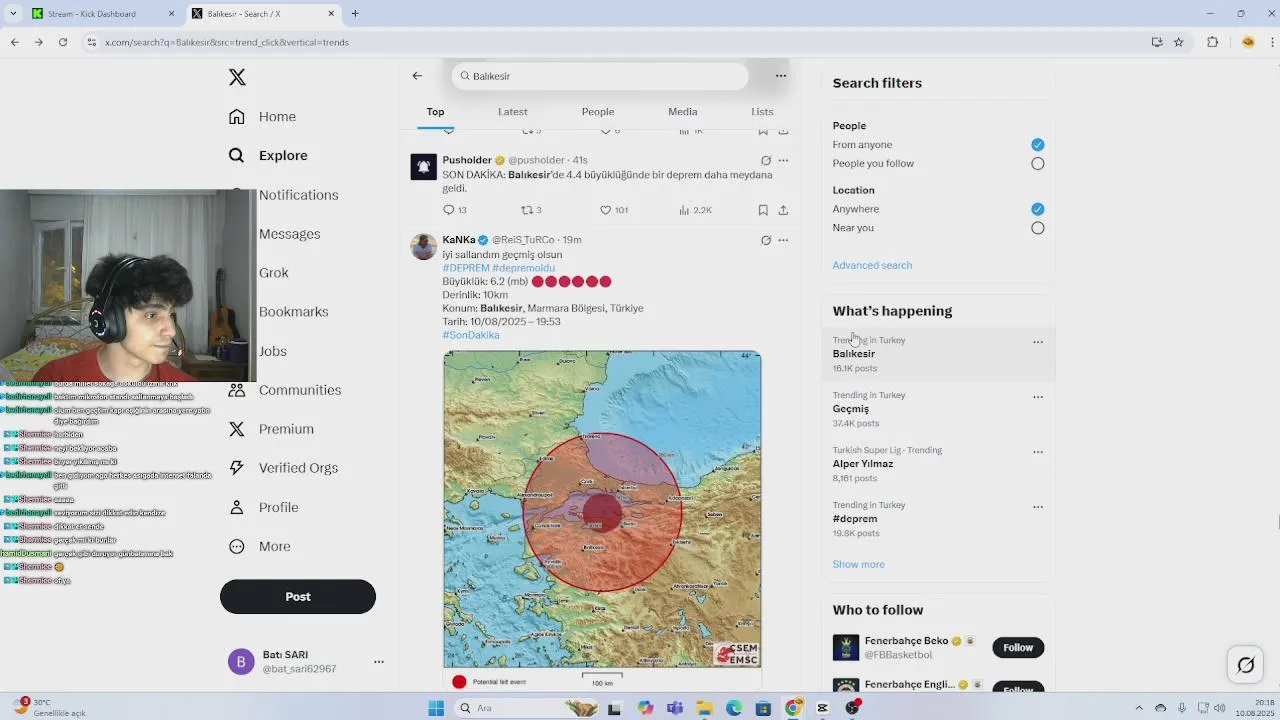Screen dimensions: 1280x720
Task: Open browser extensions puzzle icon
Action: click(1213, 42)
